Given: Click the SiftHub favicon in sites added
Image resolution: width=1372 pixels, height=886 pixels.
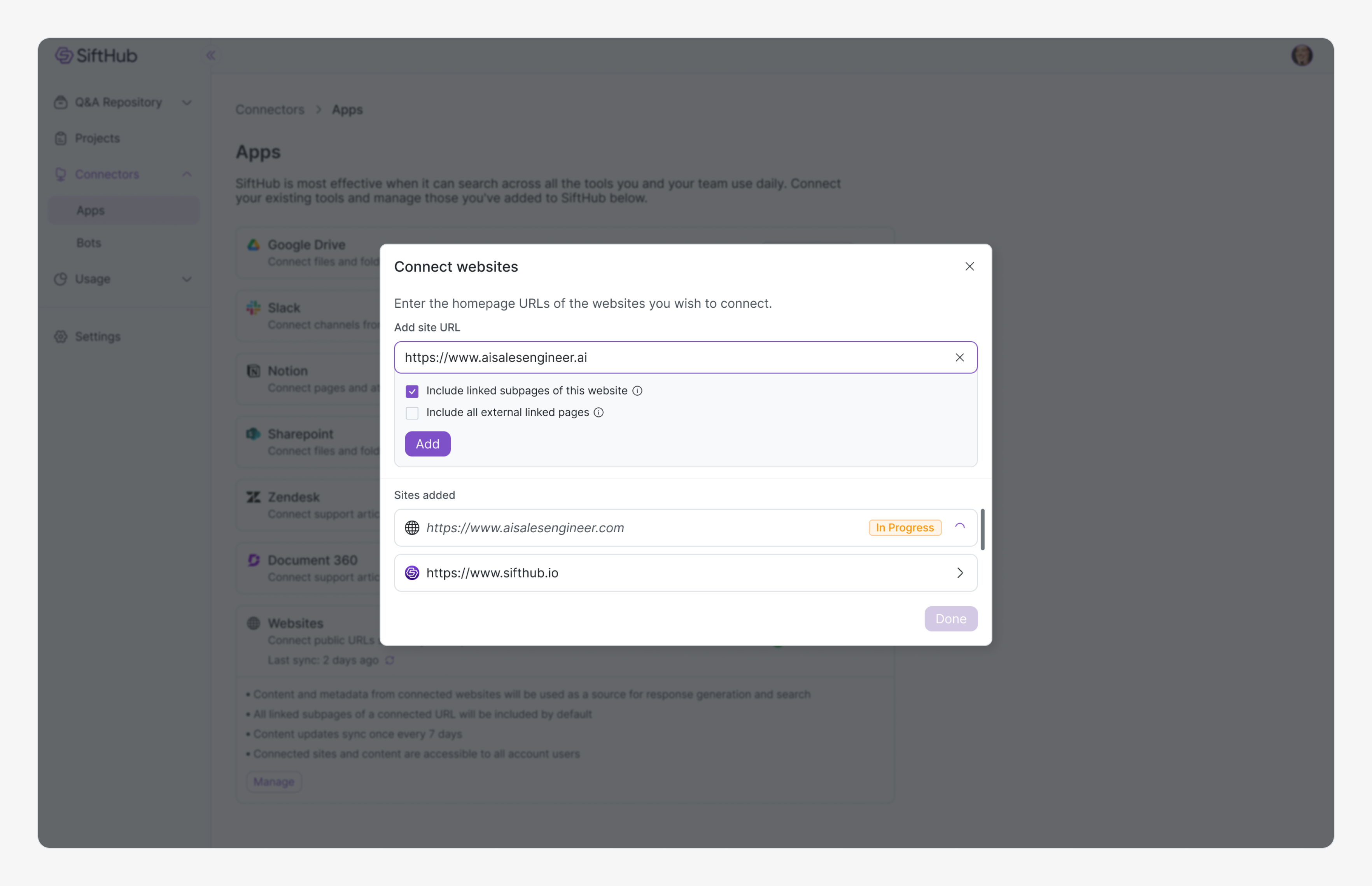Looking at the screenshot, I should pos(412,572).
